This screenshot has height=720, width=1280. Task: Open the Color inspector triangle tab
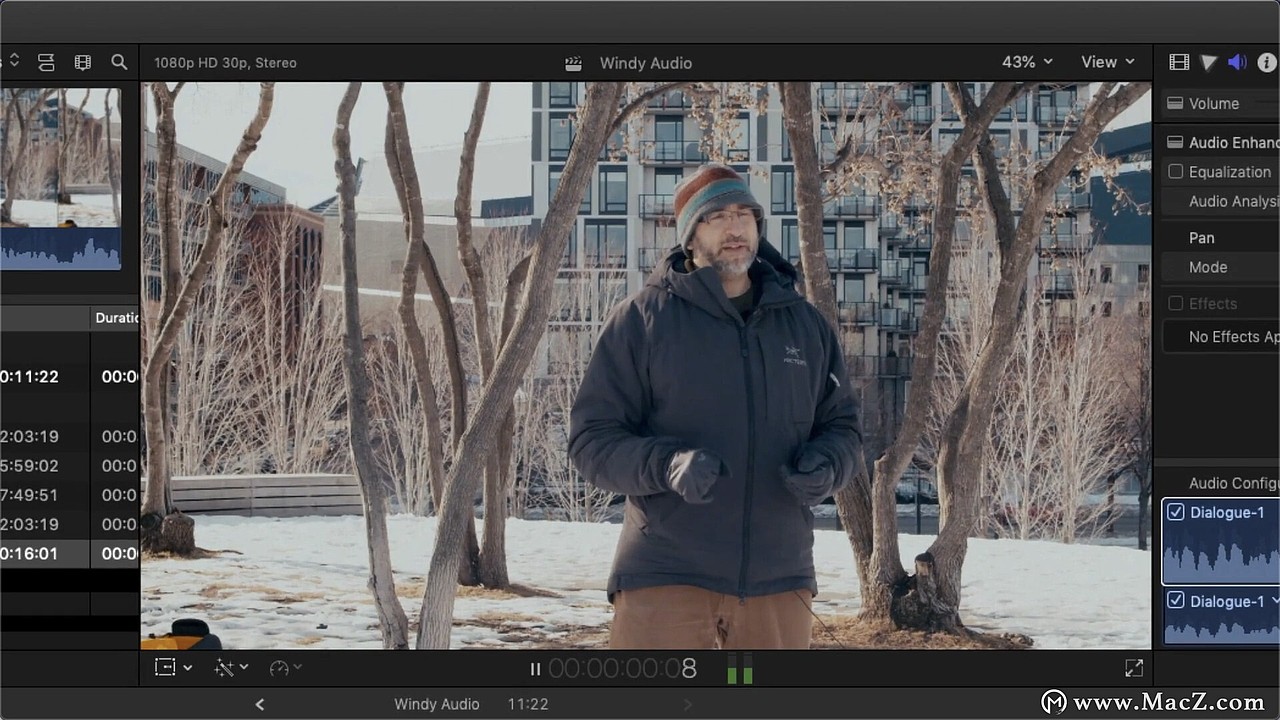(x=1209, y=62)
